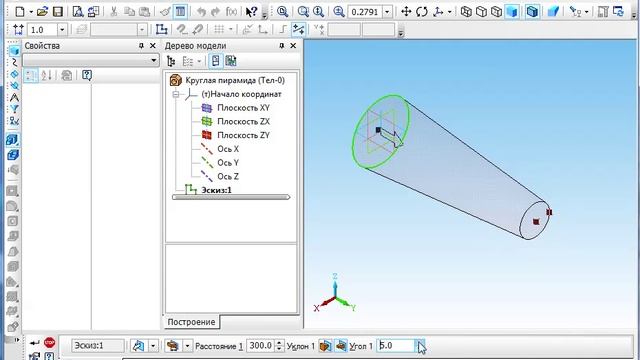Click the rebuild model icon
The width and height of the screenshot is (640, 360).
[618, 11]
